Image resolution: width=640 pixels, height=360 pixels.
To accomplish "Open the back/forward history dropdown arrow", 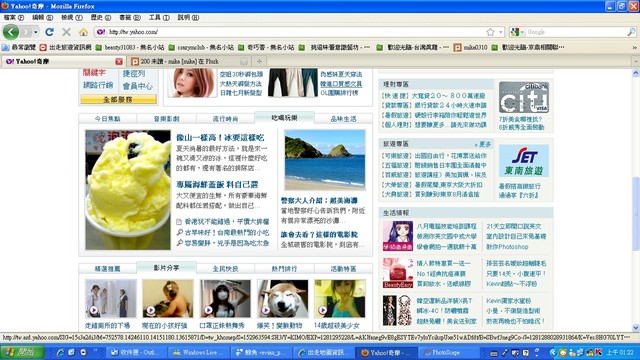I will click(x=36, y=32).
